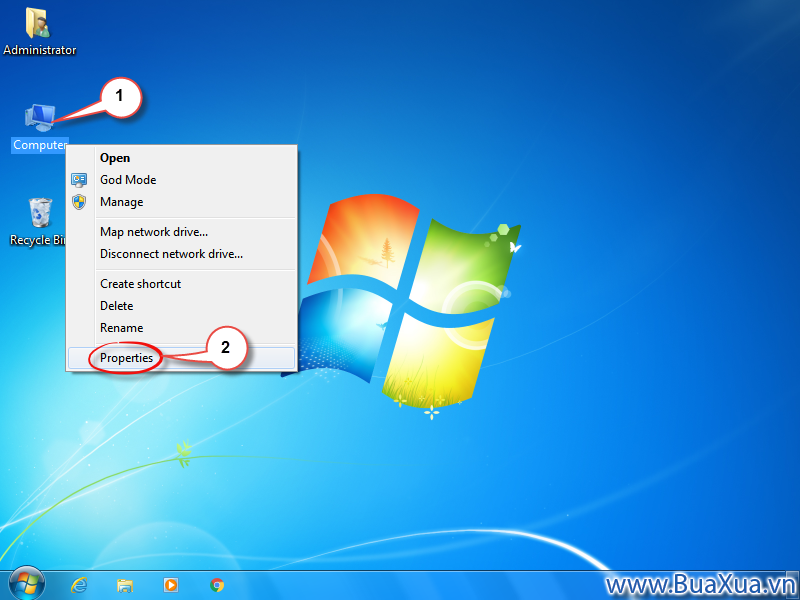This screenshot has width=800, height=600.
Task: Launch Internet Explorer from the taskbar
Action: pos(79,585)
